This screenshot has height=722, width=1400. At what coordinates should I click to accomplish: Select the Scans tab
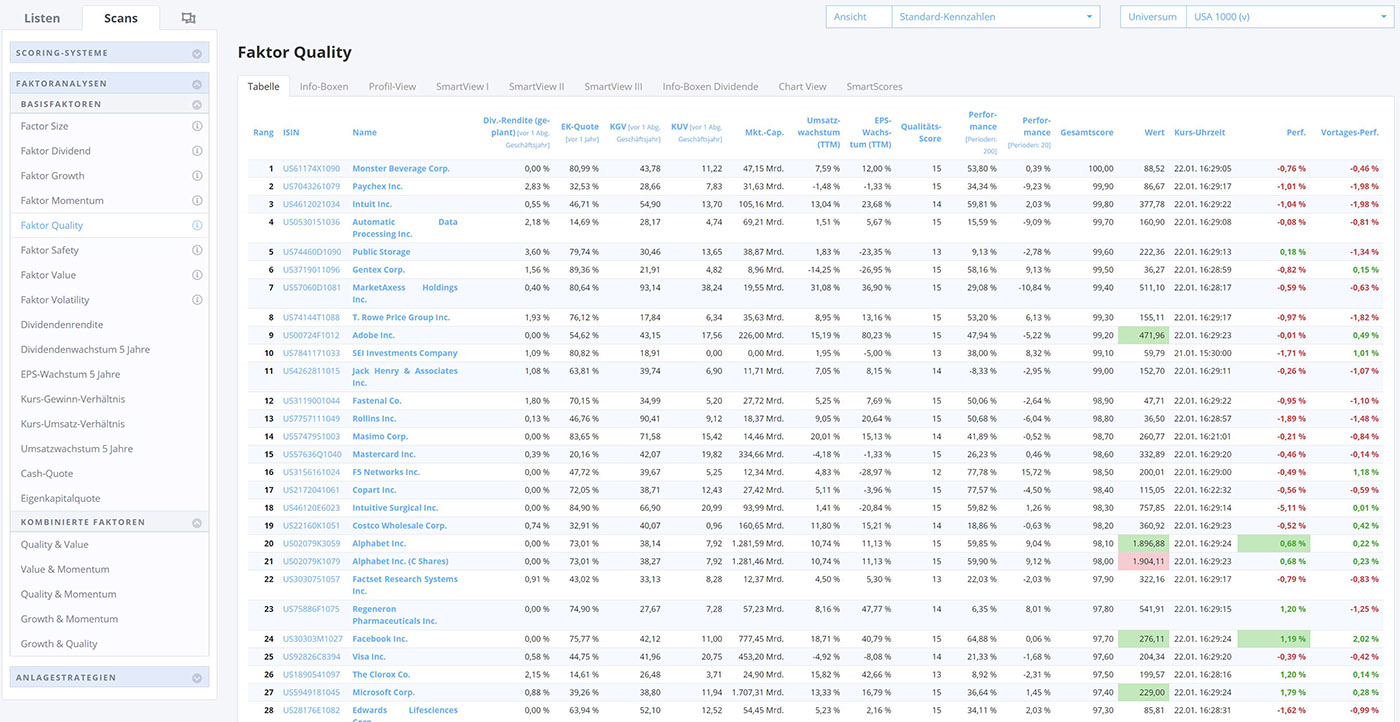pyautogui.click(x=121, y=18)
